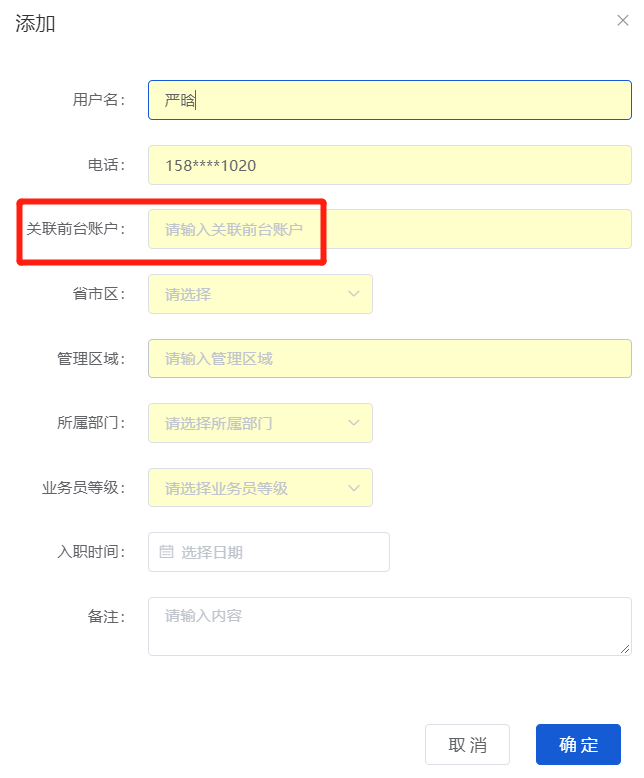Click the 关联前台账户 input field
Screen dimensions: 644x778
(390, 229)
